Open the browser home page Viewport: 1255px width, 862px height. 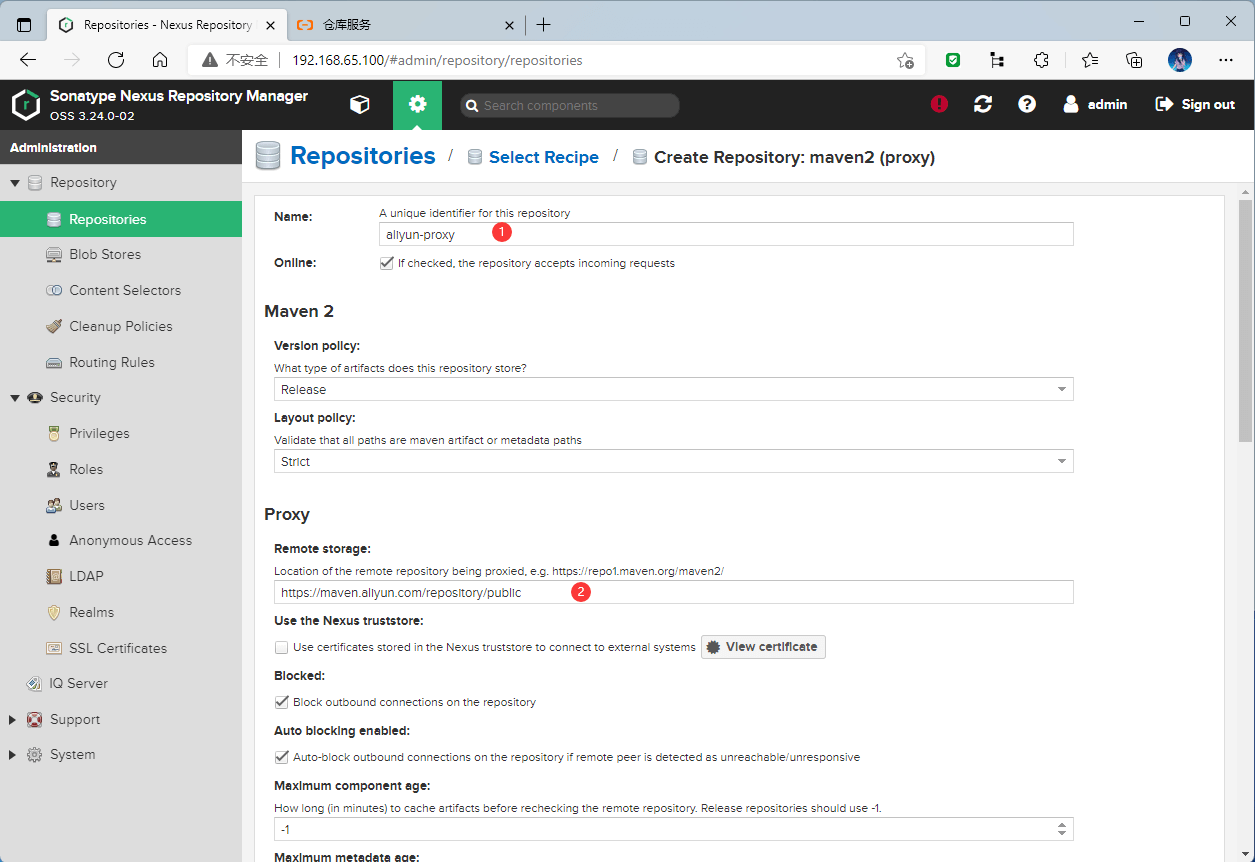point(160,60)
